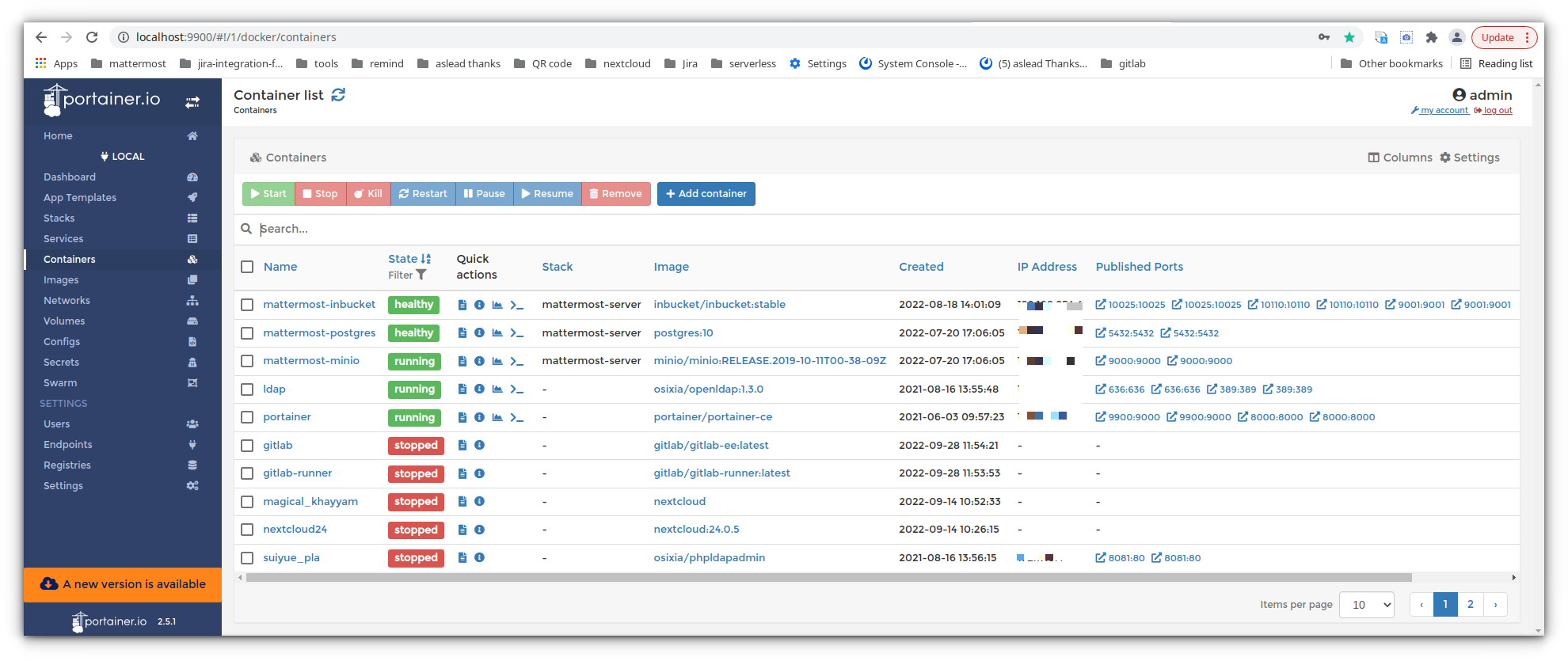Viewport: 1568px width, 661px height.
Task: Check the mattermost-minio row checkbox
Action: click(x=247, y=361)
